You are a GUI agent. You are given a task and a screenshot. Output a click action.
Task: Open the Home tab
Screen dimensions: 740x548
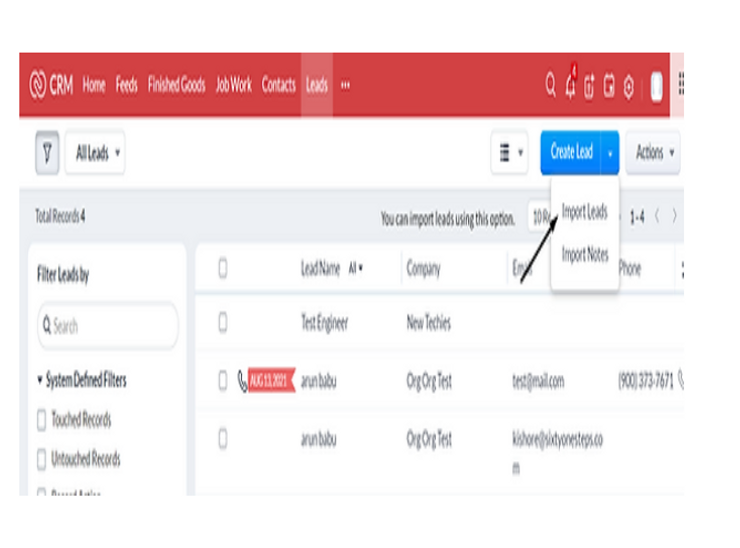pyautogui.click(x=94, y=85)
